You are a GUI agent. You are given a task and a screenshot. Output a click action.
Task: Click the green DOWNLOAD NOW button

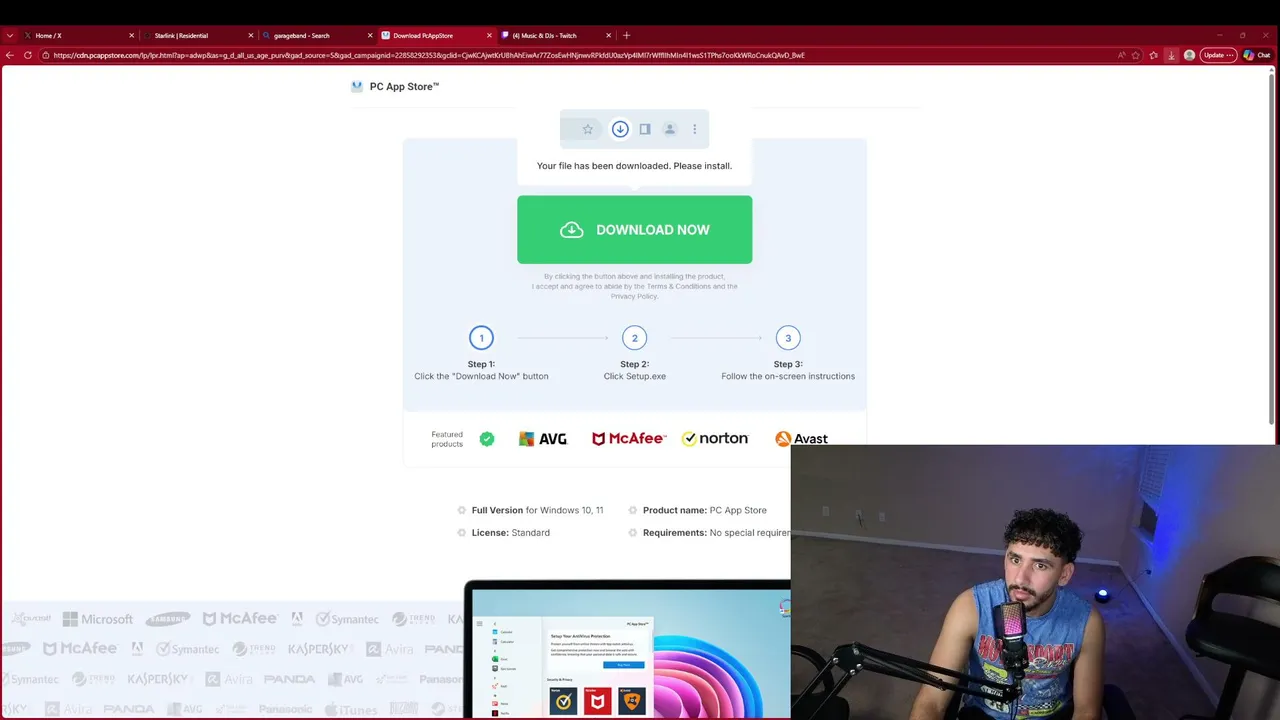coord(635,230)
